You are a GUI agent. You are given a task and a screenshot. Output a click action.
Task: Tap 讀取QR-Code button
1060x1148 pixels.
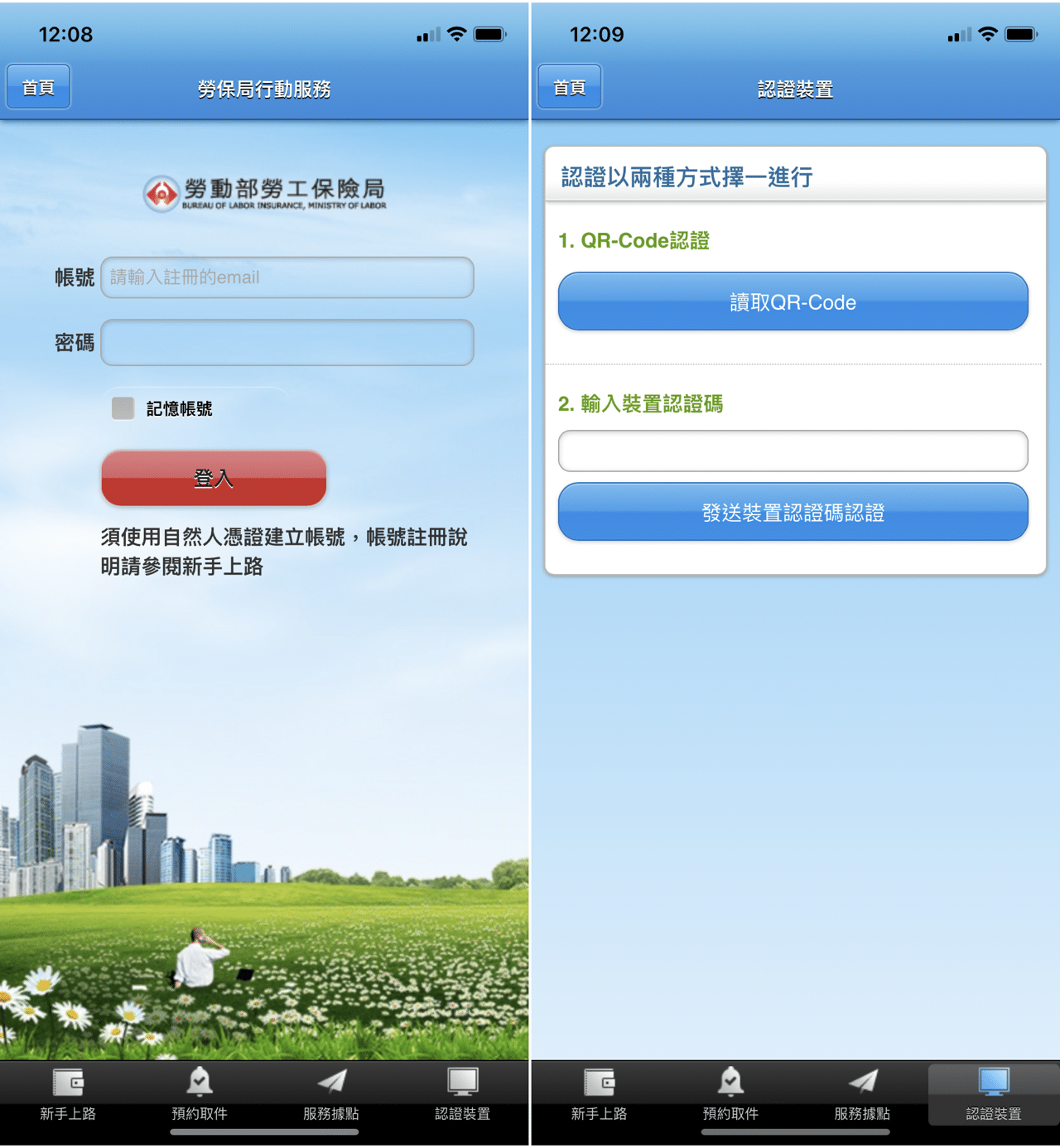pyautogui.click(x=793, y=301)
